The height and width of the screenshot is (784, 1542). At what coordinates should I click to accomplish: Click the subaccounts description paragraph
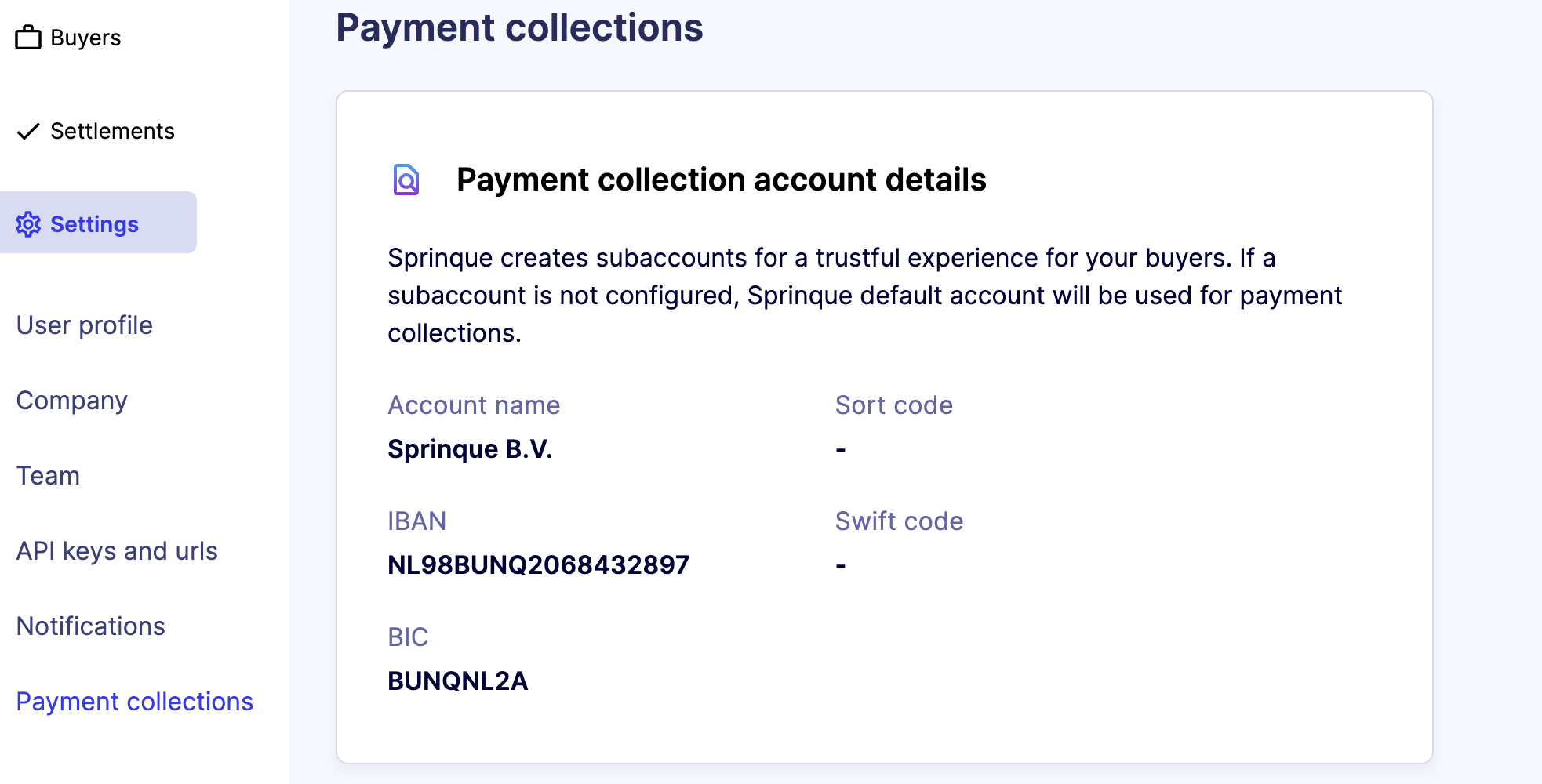pos(864,296)
